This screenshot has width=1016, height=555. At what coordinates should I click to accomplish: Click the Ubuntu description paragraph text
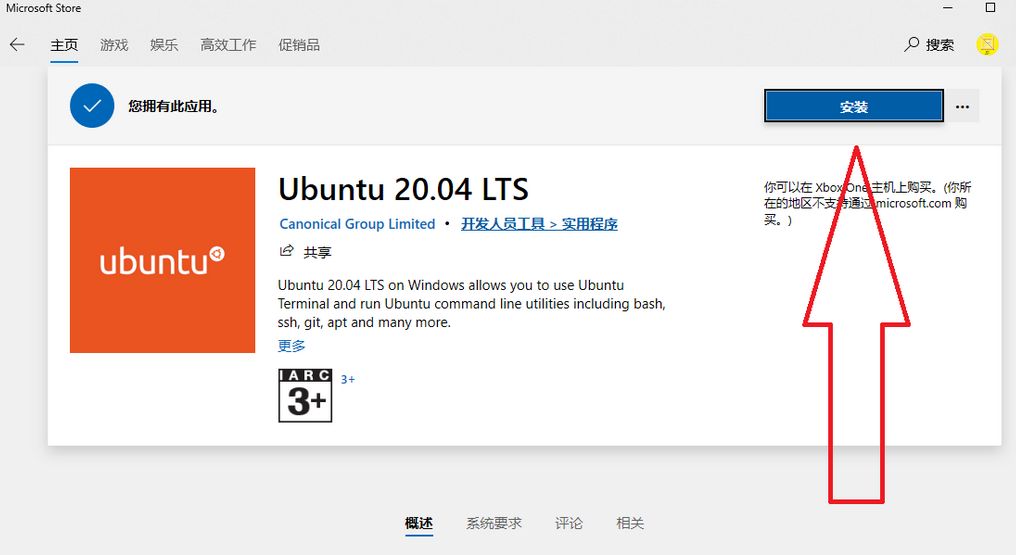pos(472,304)
